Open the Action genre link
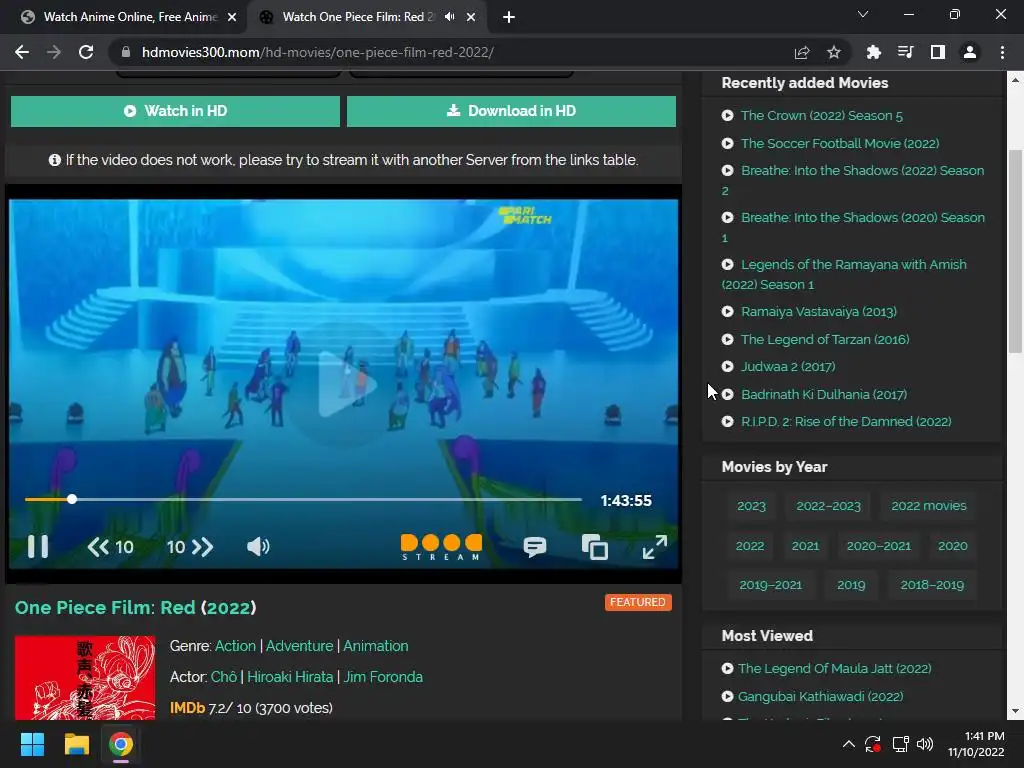This screenshot has width=1024, height=768. point(235,646)
